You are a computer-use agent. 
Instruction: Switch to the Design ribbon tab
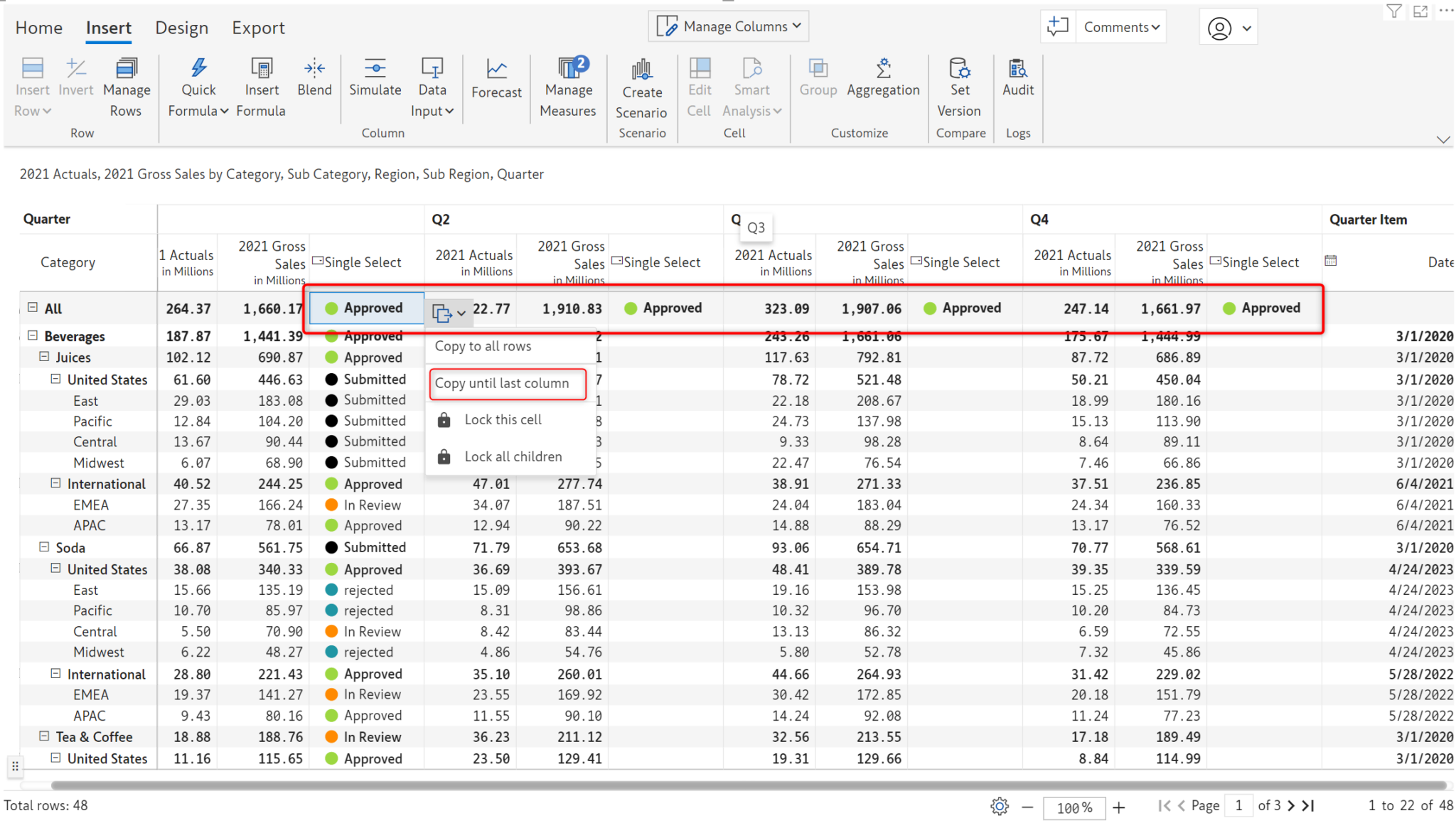(x=182, y=28)
